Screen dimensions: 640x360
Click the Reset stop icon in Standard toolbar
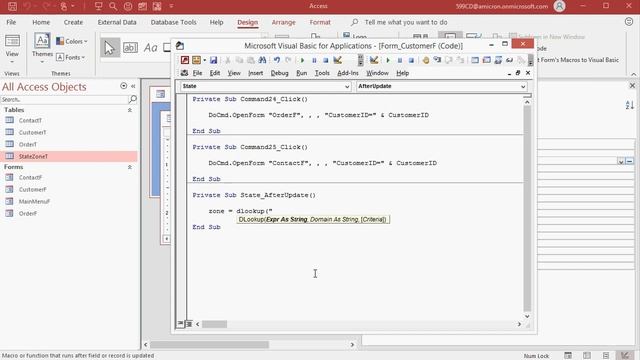(x=326, y=60)
